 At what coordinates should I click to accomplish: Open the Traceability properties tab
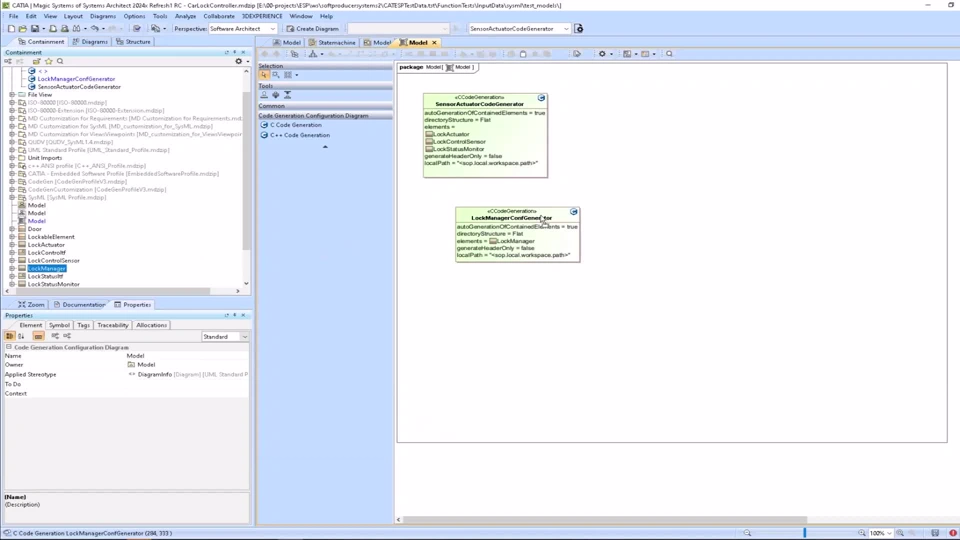pyautogui.click(x=113, y=325)
